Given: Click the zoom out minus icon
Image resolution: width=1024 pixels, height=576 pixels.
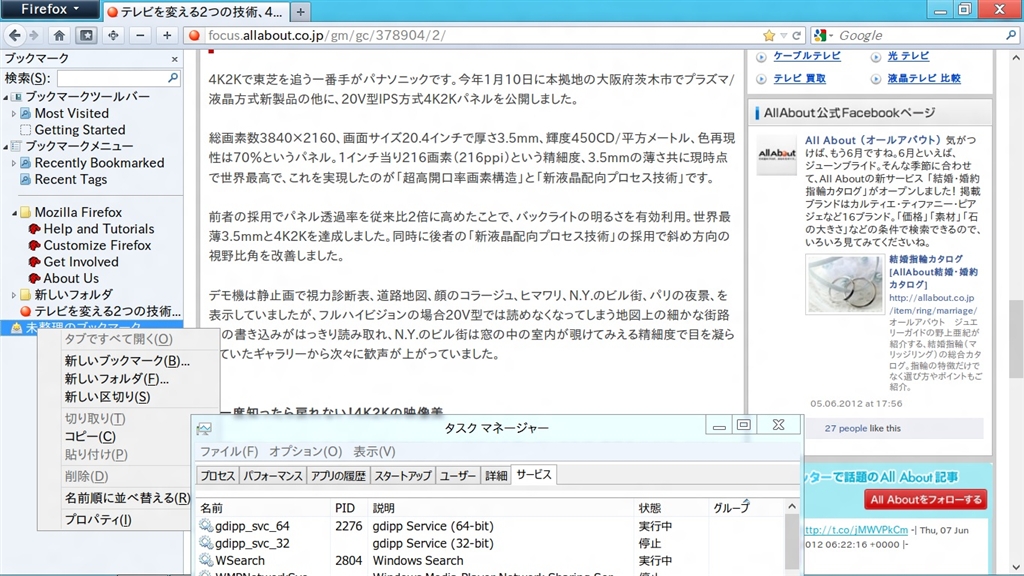Looking at the screenshot, I should tap(140, 36).
